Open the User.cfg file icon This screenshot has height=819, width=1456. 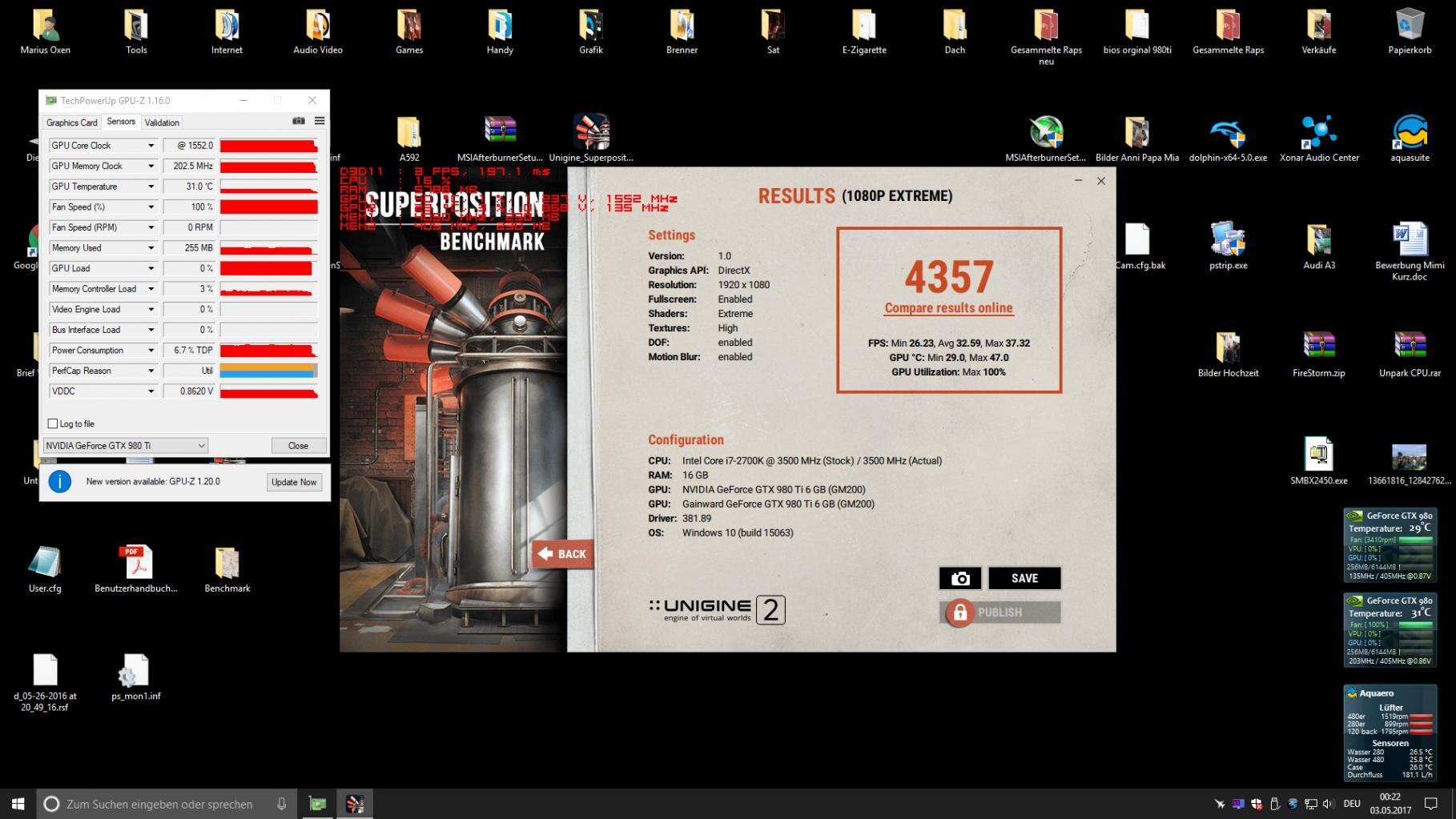click(x=45, y=568)
